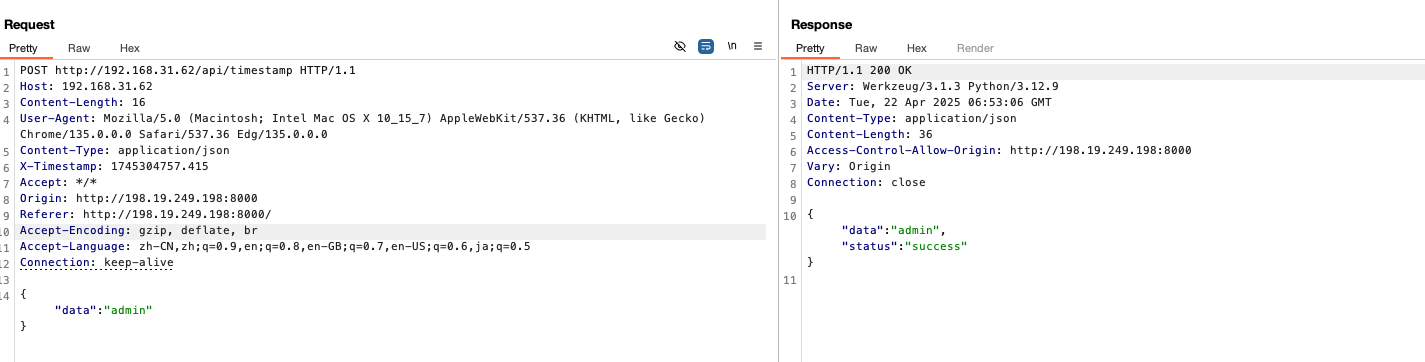Click the Date header in the response
Image resolution: width=1425 pixels, height=362 pixels.
coord(929,103)
